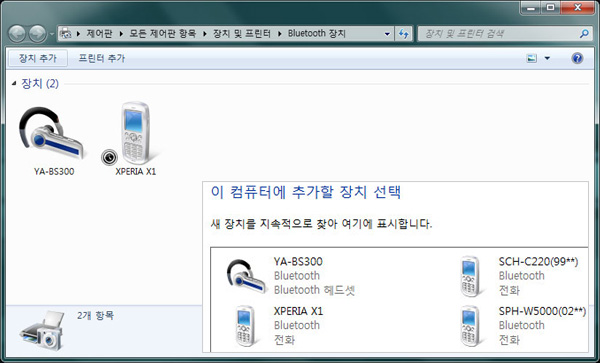Select the Bluetooth 장치 breadcrumb
This screenshot has width=600, height=363.
click(317, 34)
